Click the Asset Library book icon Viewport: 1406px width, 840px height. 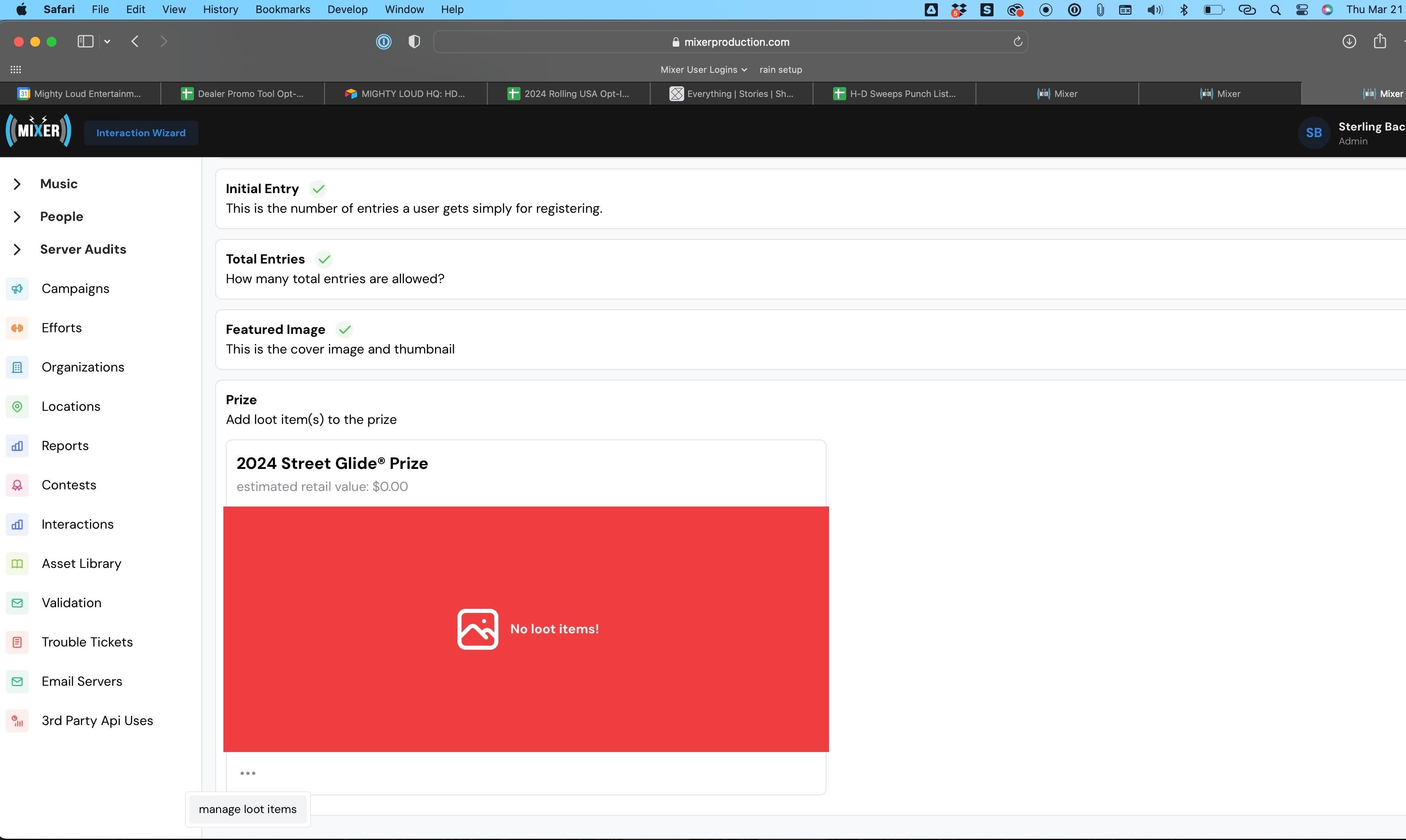click(x=17, y=564)
